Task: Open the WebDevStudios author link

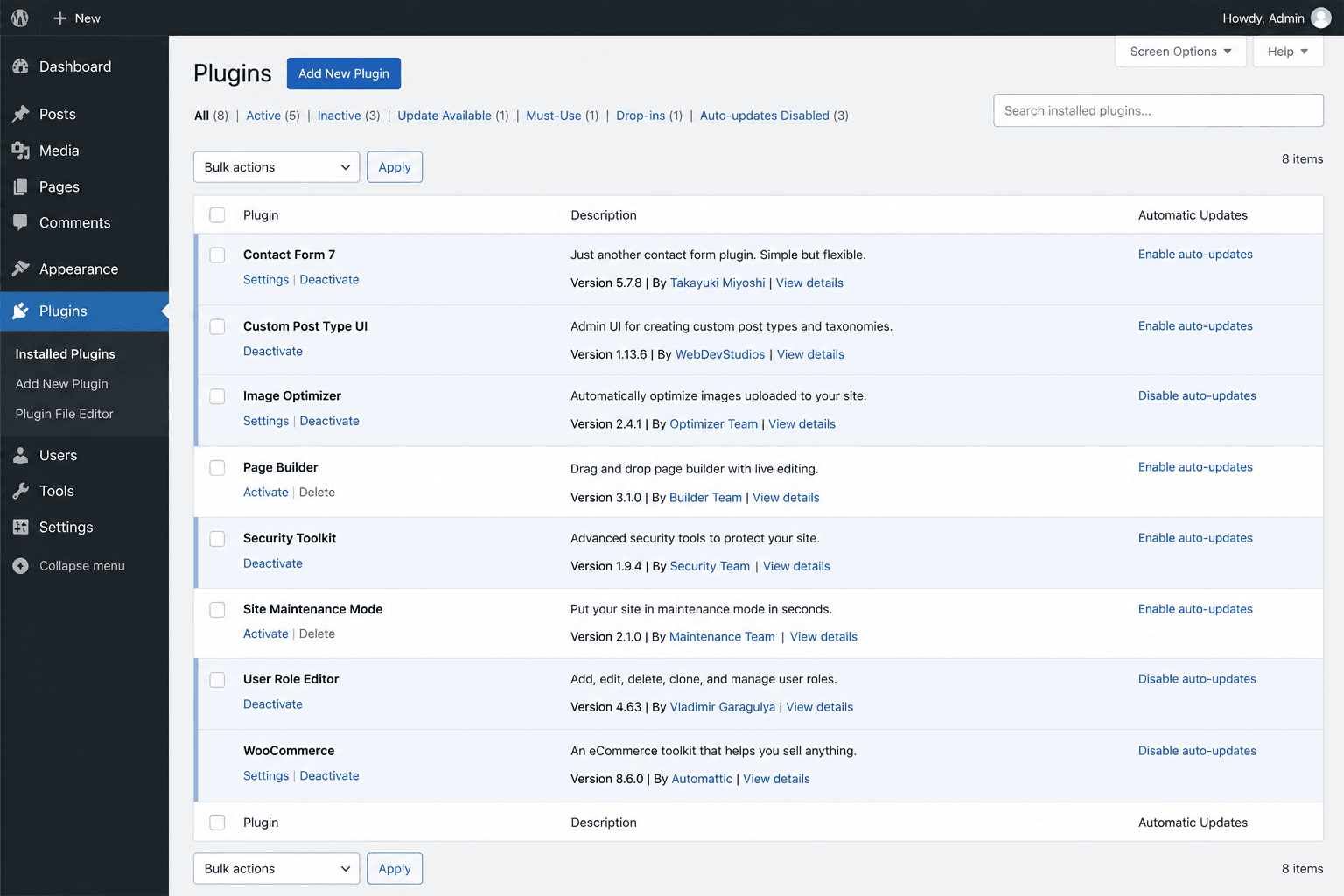Action: (x=720, y=354)
